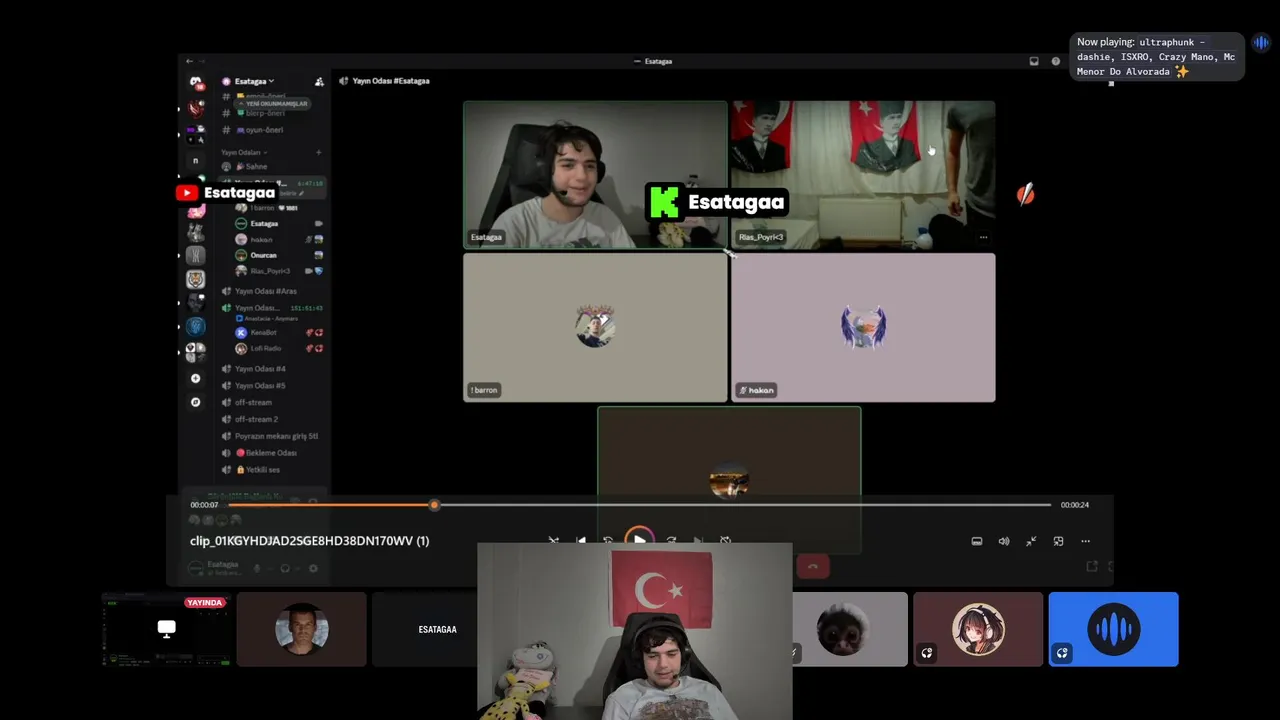Select the man avatar participant tile
This screenshot has width=1280, height=720.
[x=302, y=629]
